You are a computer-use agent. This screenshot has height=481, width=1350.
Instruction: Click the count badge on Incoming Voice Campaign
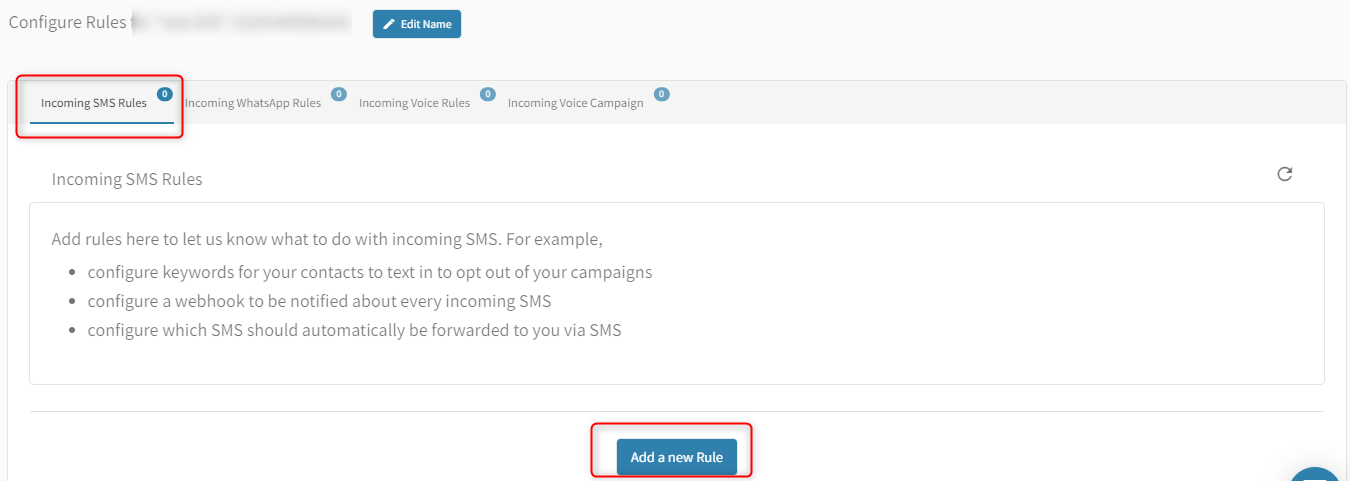click(661, 94)
